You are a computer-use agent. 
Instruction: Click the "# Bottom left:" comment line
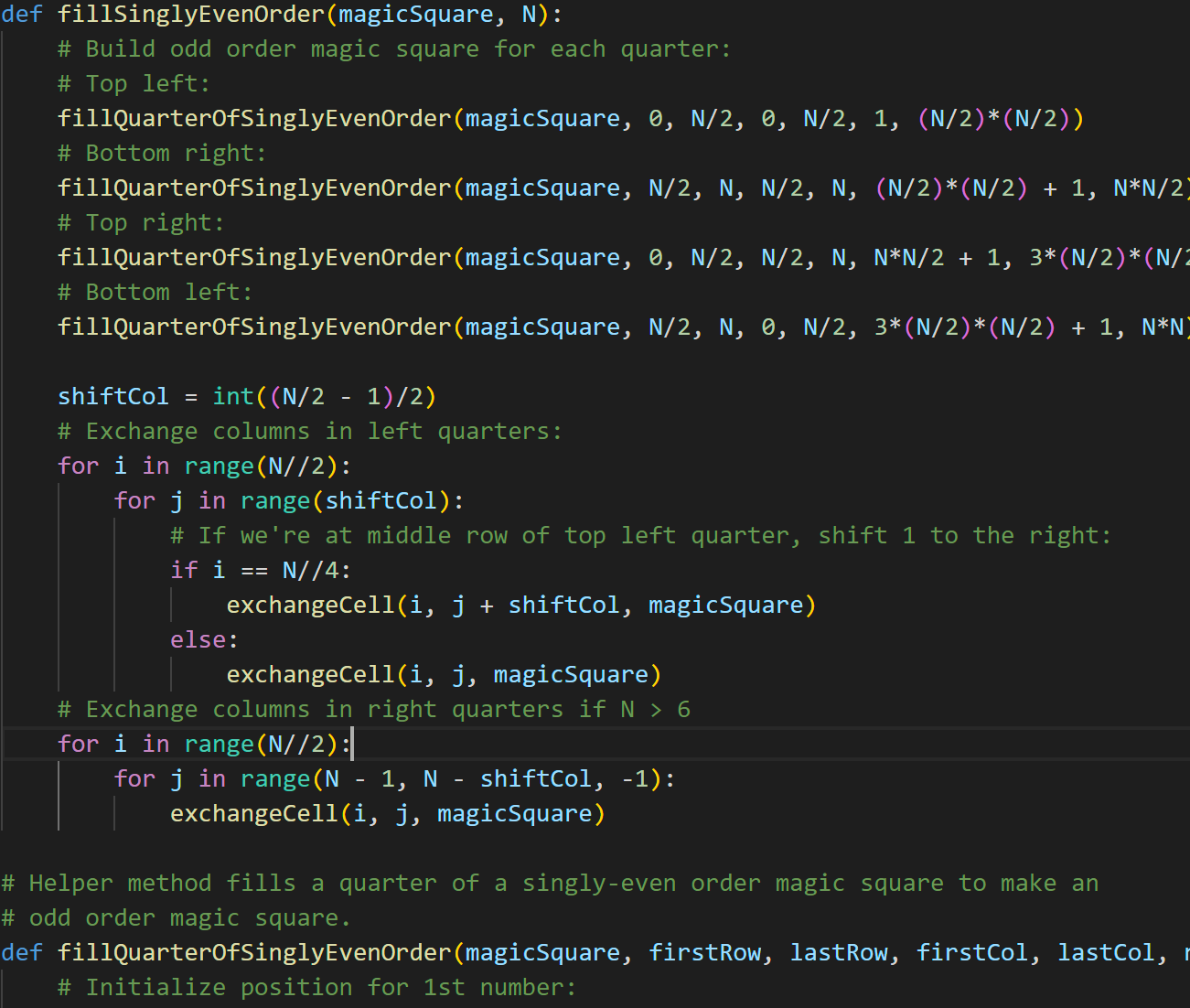click(x=155, y=293)
